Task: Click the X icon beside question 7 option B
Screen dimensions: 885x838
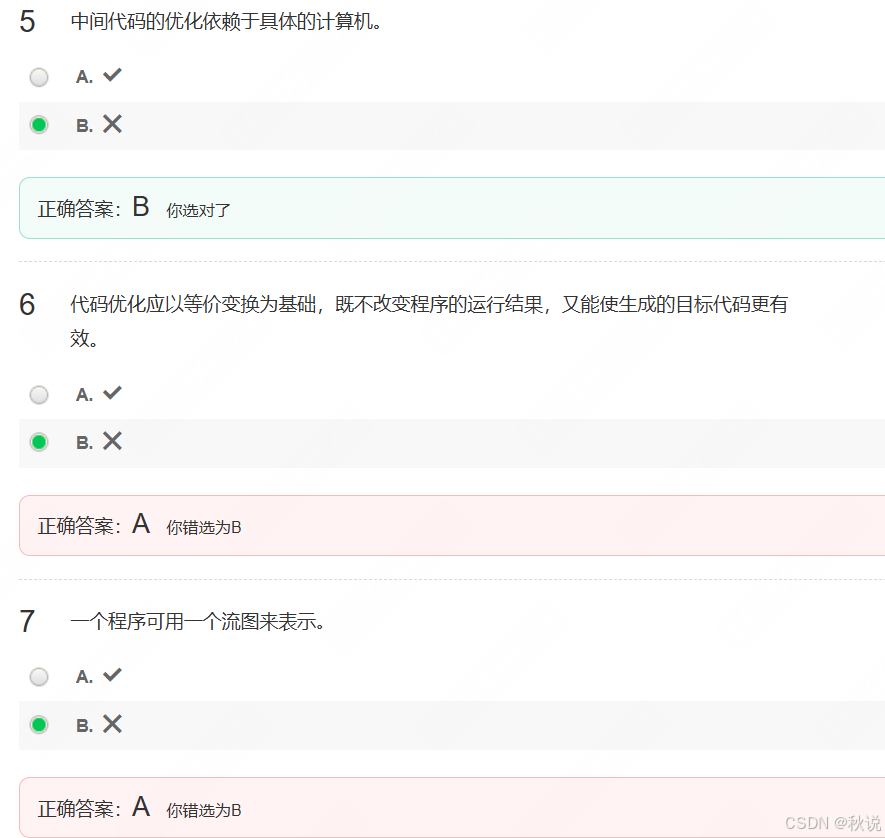Action: pos(112,723)
